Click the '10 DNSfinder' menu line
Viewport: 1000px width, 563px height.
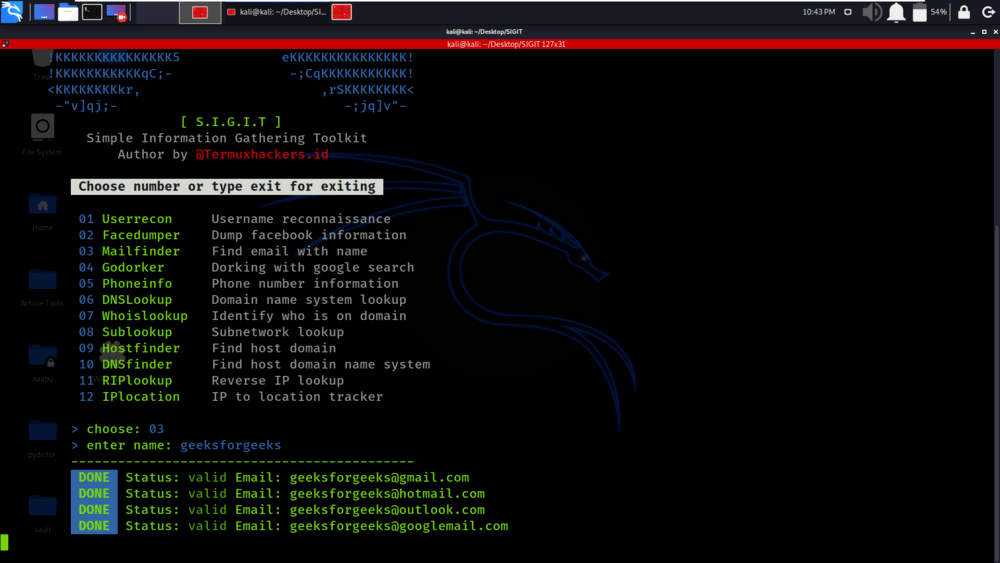(x=254, y=364)
